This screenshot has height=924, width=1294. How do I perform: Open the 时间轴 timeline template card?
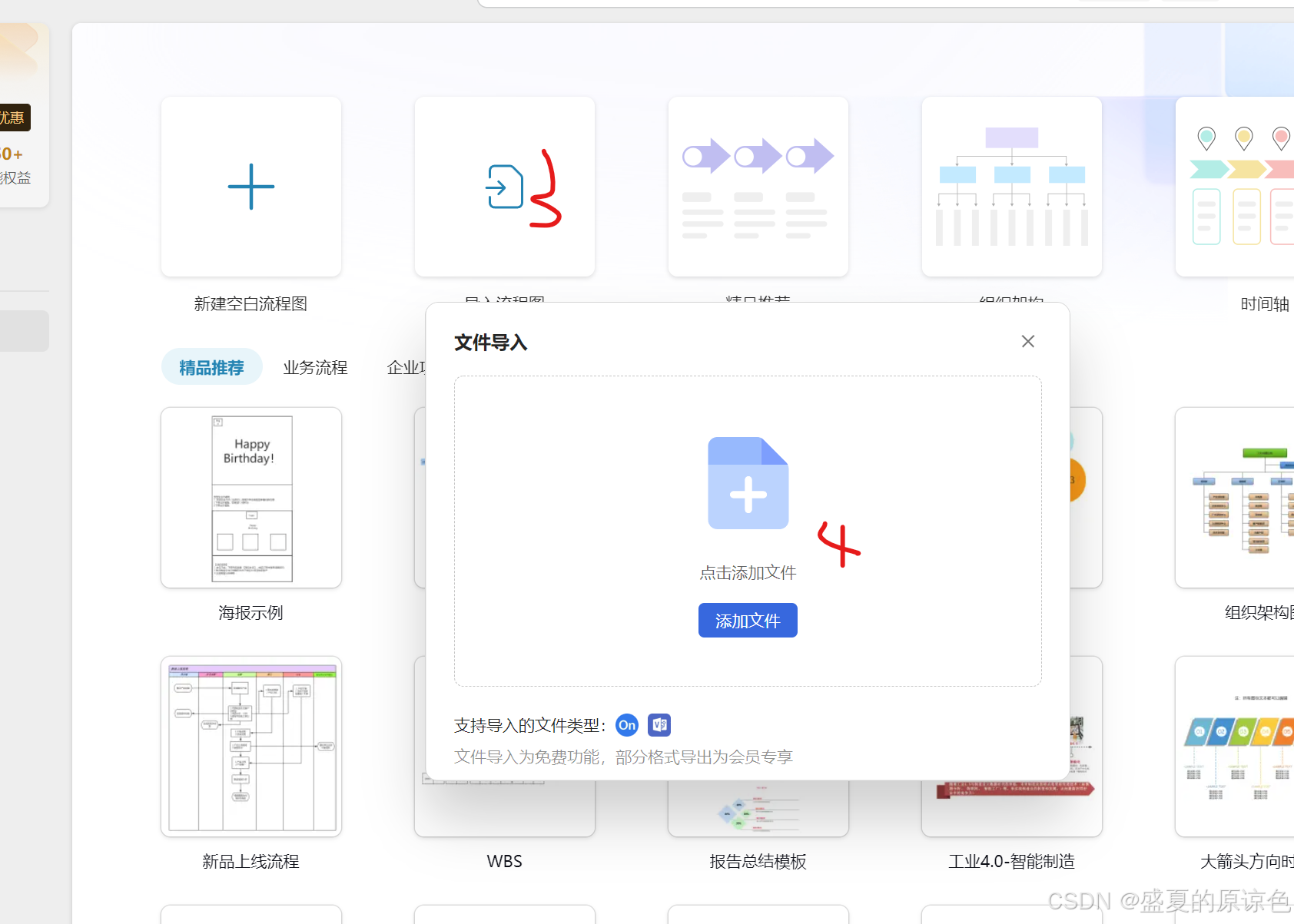(1235, 187)
